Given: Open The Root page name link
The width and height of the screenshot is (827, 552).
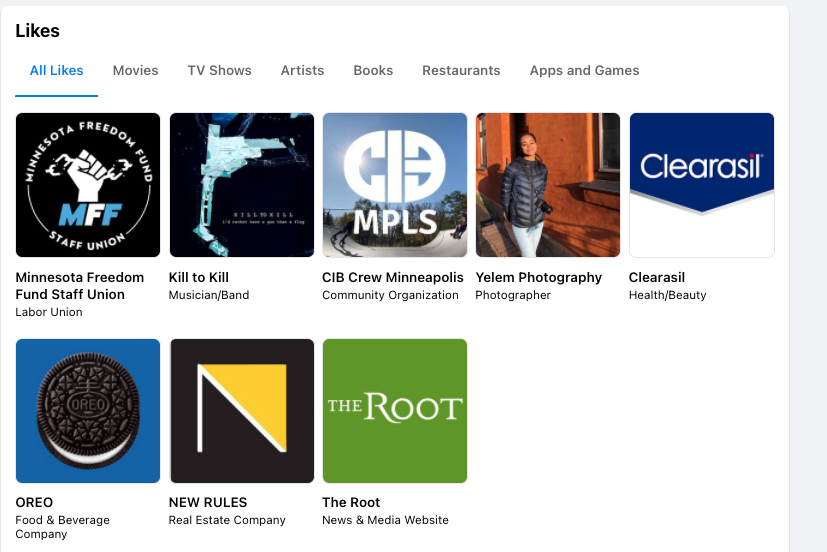Looking at the screenshot, I should coord(351,502).
